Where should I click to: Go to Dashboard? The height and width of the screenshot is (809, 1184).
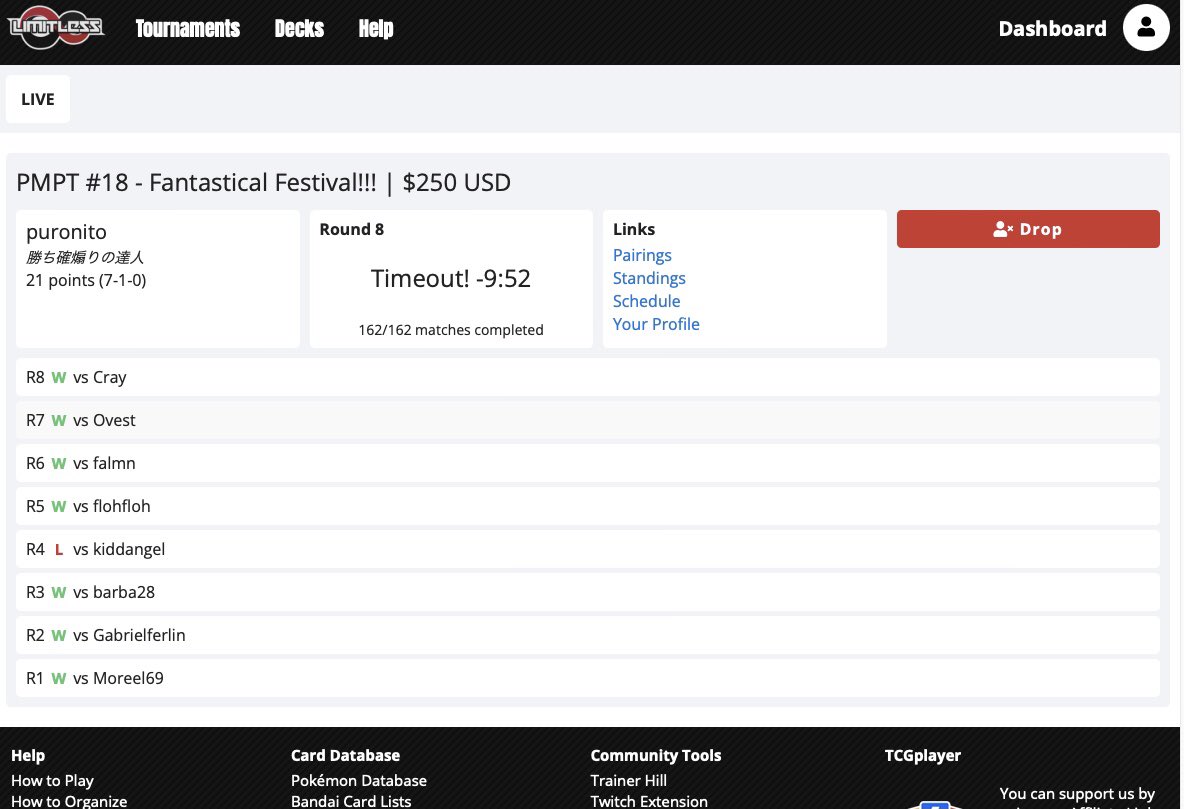tap(1052, 29)
